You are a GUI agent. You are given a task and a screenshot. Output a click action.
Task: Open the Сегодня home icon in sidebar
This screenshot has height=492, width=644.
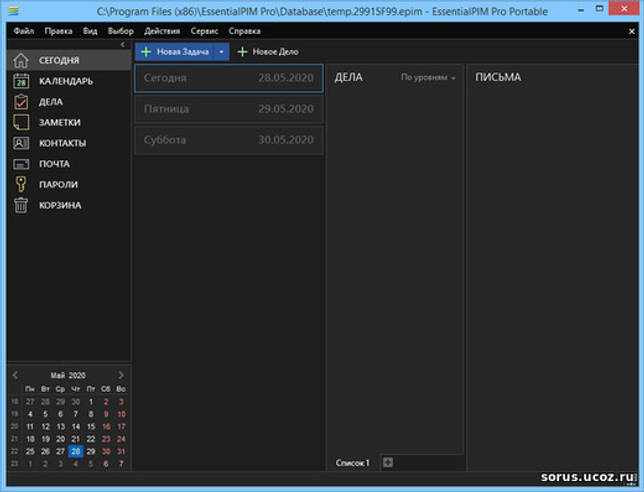pyautogui.click(x=21, y=60)
